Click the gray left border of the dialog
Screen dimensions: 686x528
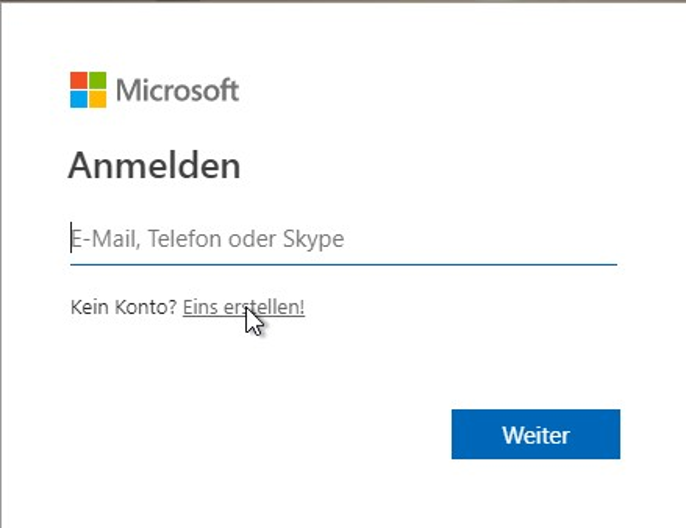[1, 262]
